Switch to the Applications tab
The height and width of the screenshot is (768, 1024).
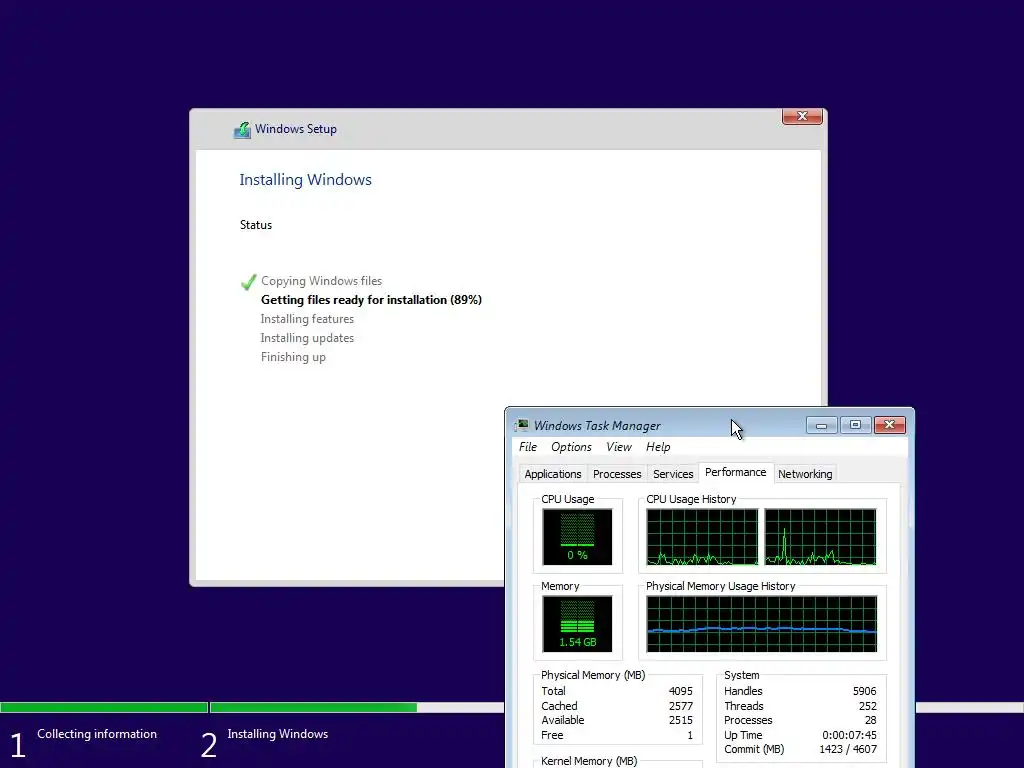click(552, 474)
